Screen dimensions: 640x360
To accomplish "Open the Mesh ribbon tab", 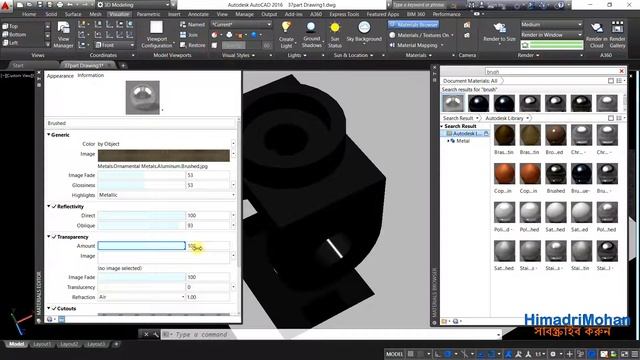I will click(95, 14).
